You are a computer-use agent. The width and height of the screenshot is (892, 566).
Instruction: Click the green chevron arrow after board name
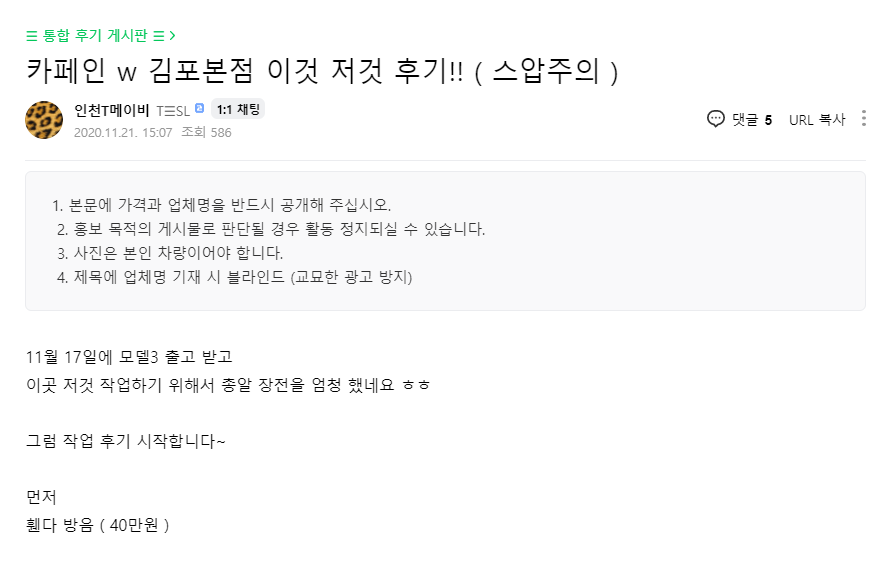coord(172,36)
